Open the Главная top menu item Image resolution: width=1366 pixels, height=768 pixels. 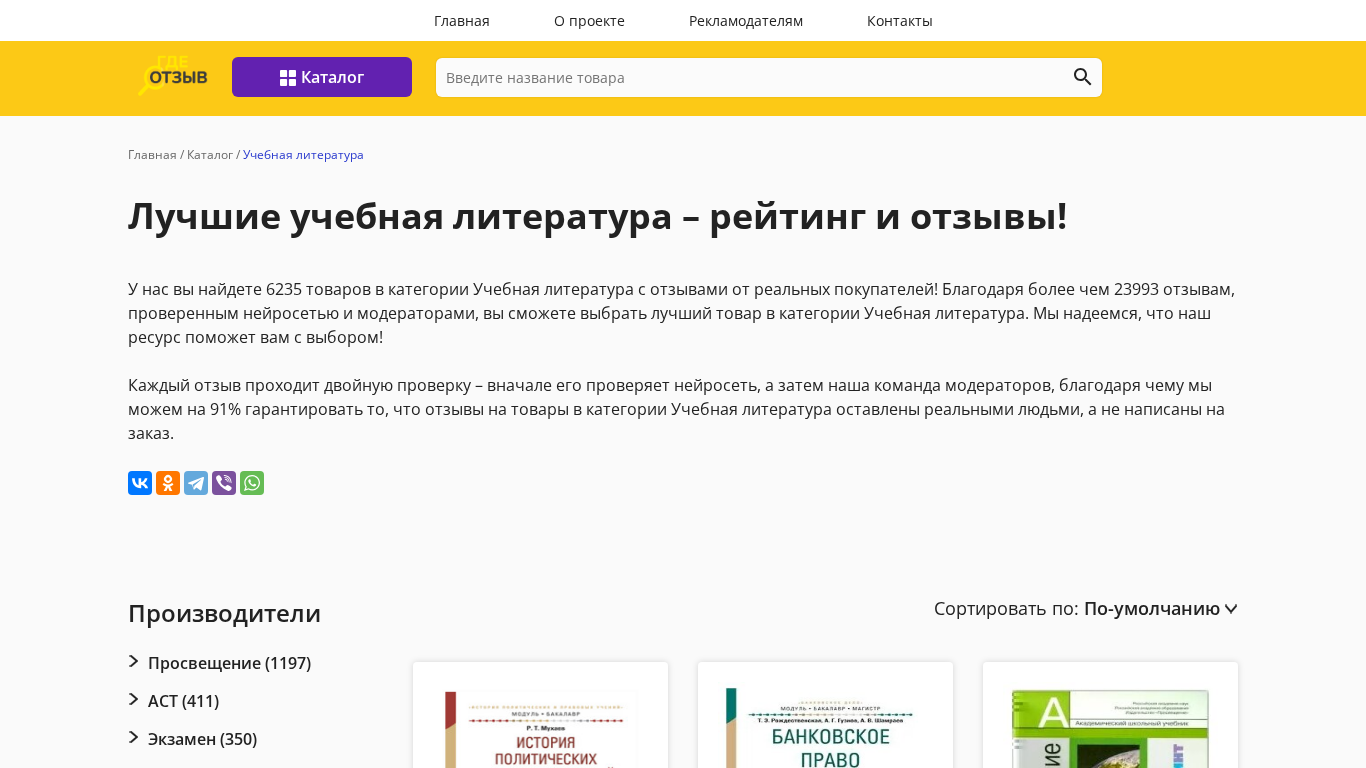[462, 21]
